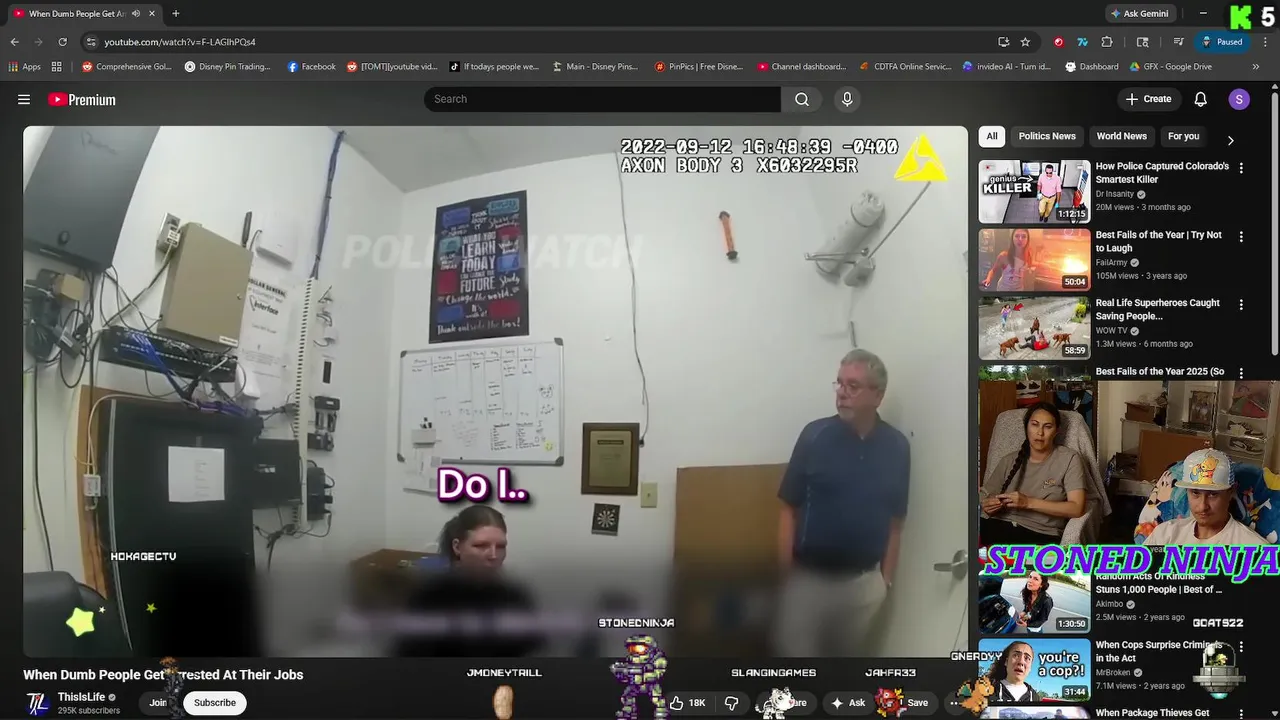Click the main video player frame
This screenshot has width=1280, height=720.
pyautogui.click(x=496, y=391)
